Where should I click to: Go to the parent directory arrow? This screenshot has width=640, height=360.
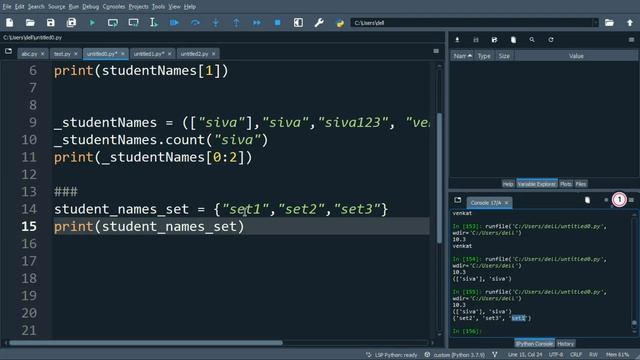click(630, 23)
